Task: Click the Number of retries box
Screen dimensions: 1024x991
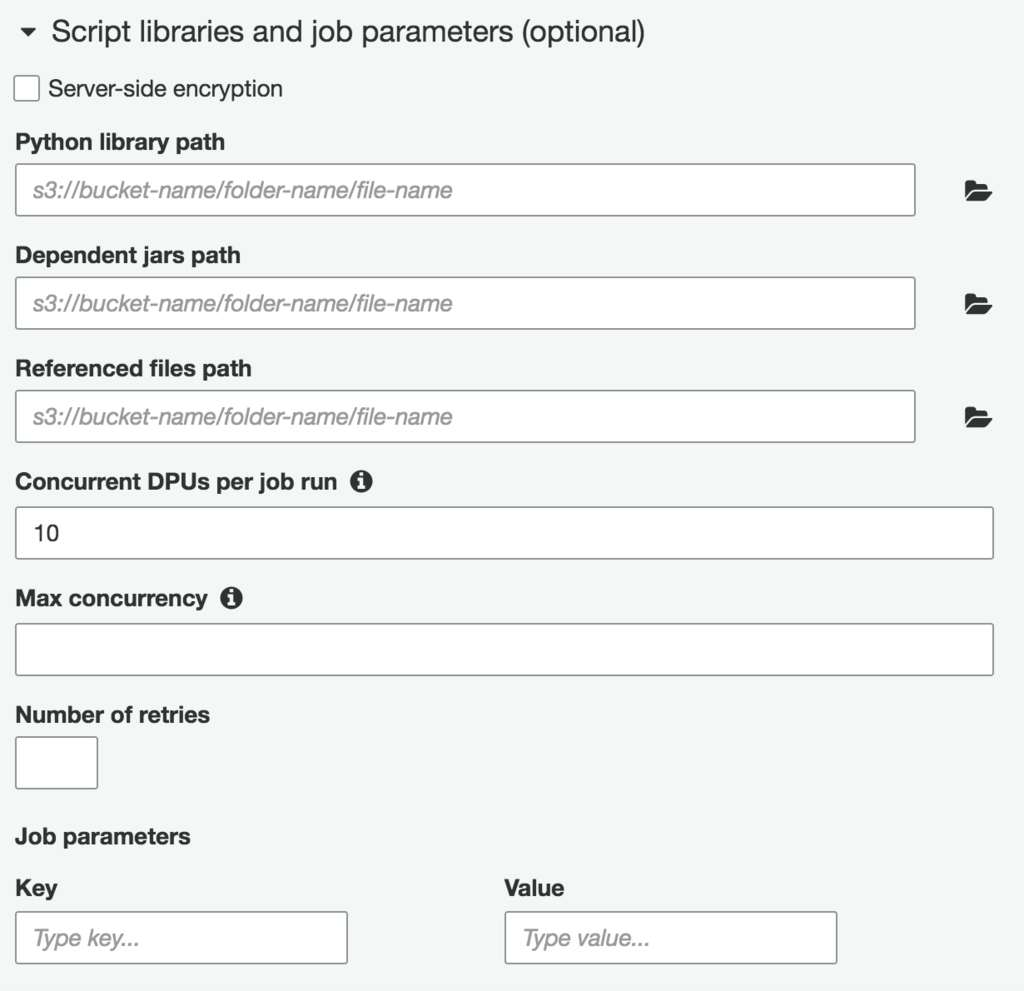Action: [x=57, y=763]
